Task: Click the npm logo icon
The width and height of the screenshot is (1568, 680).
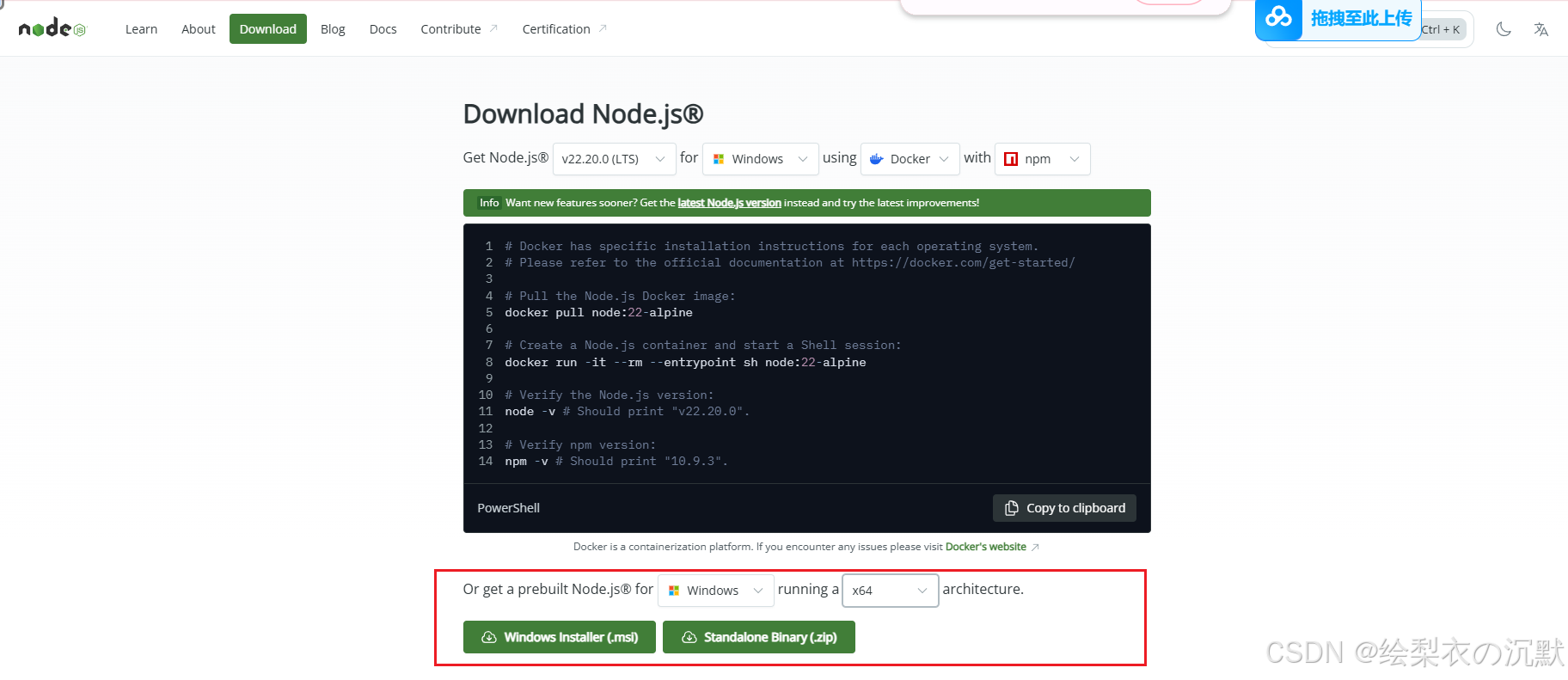Action: click(x=1011, y=159)
